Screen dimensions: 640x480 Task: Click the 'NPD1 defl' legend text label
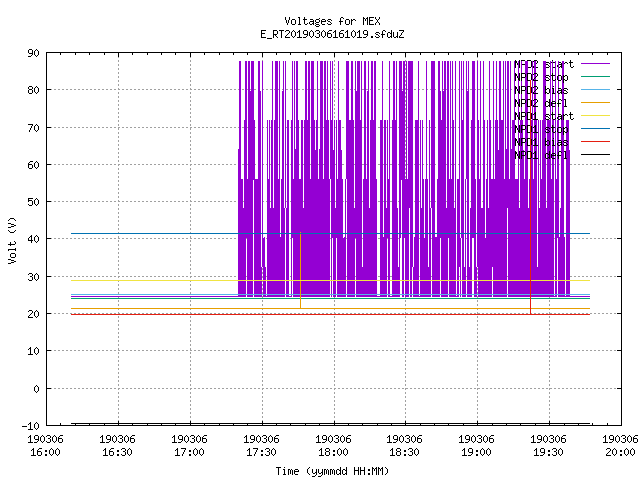(541, 155)
